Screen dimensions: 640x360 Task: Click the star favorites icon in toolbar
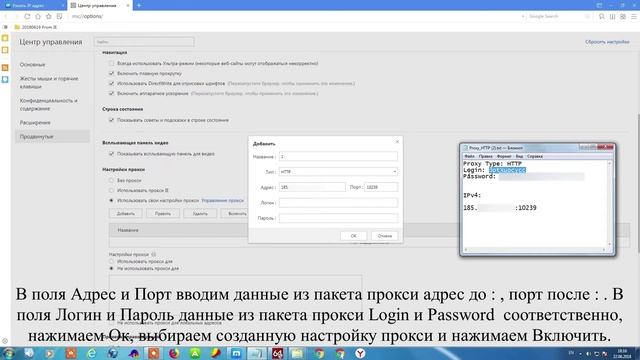(x=49, y=16)
